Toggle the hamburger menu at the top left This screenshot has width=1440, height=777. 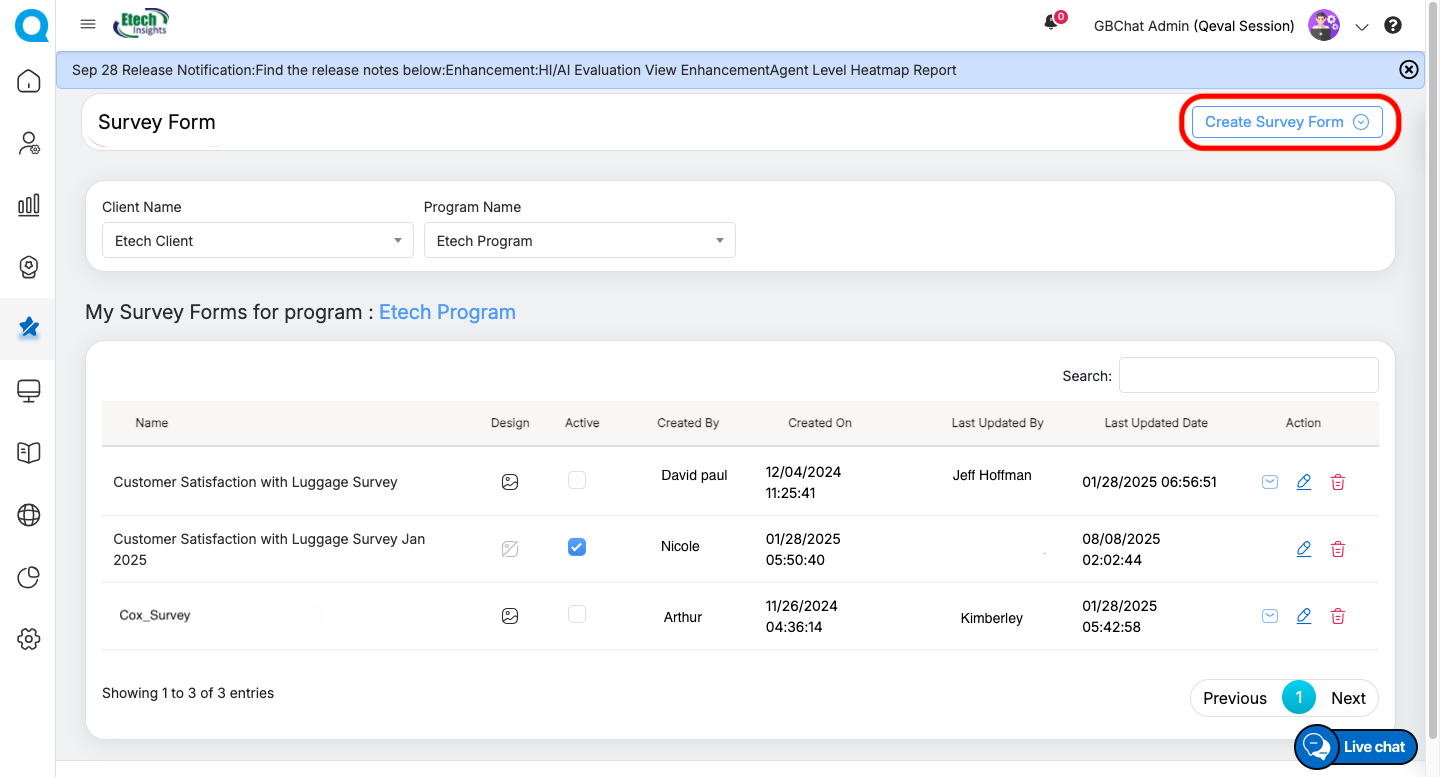(x=88, y=24)
